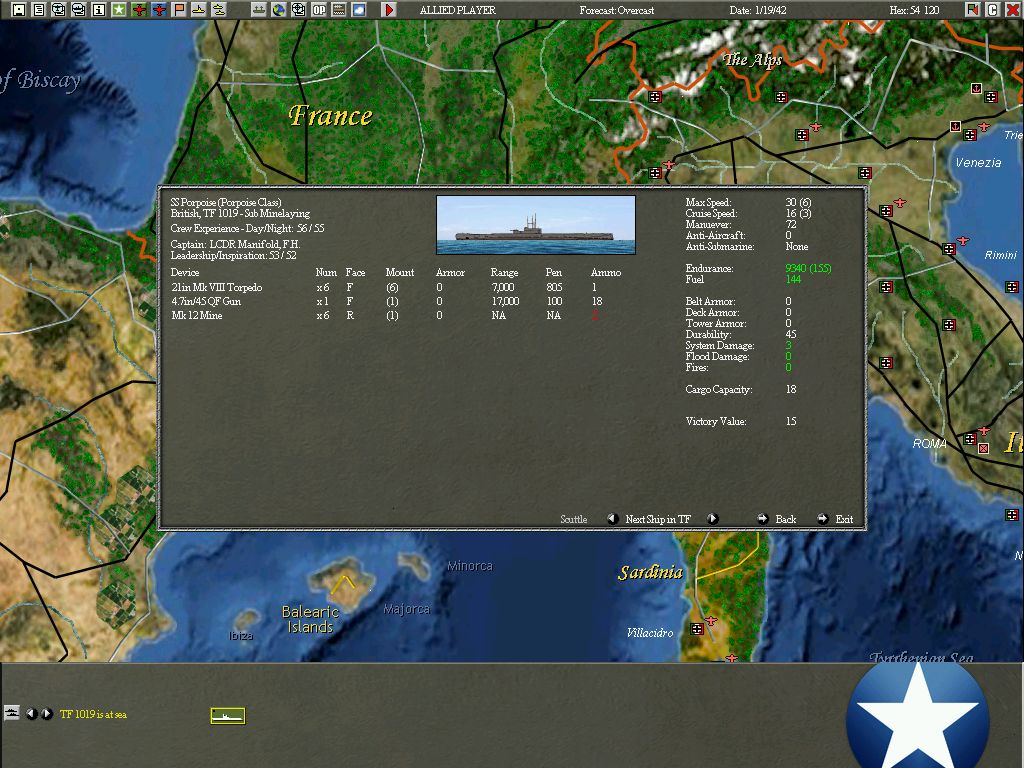Click the red play arrow to end turn
Viewport: 1024px width, 768px height.
point(390,10)
